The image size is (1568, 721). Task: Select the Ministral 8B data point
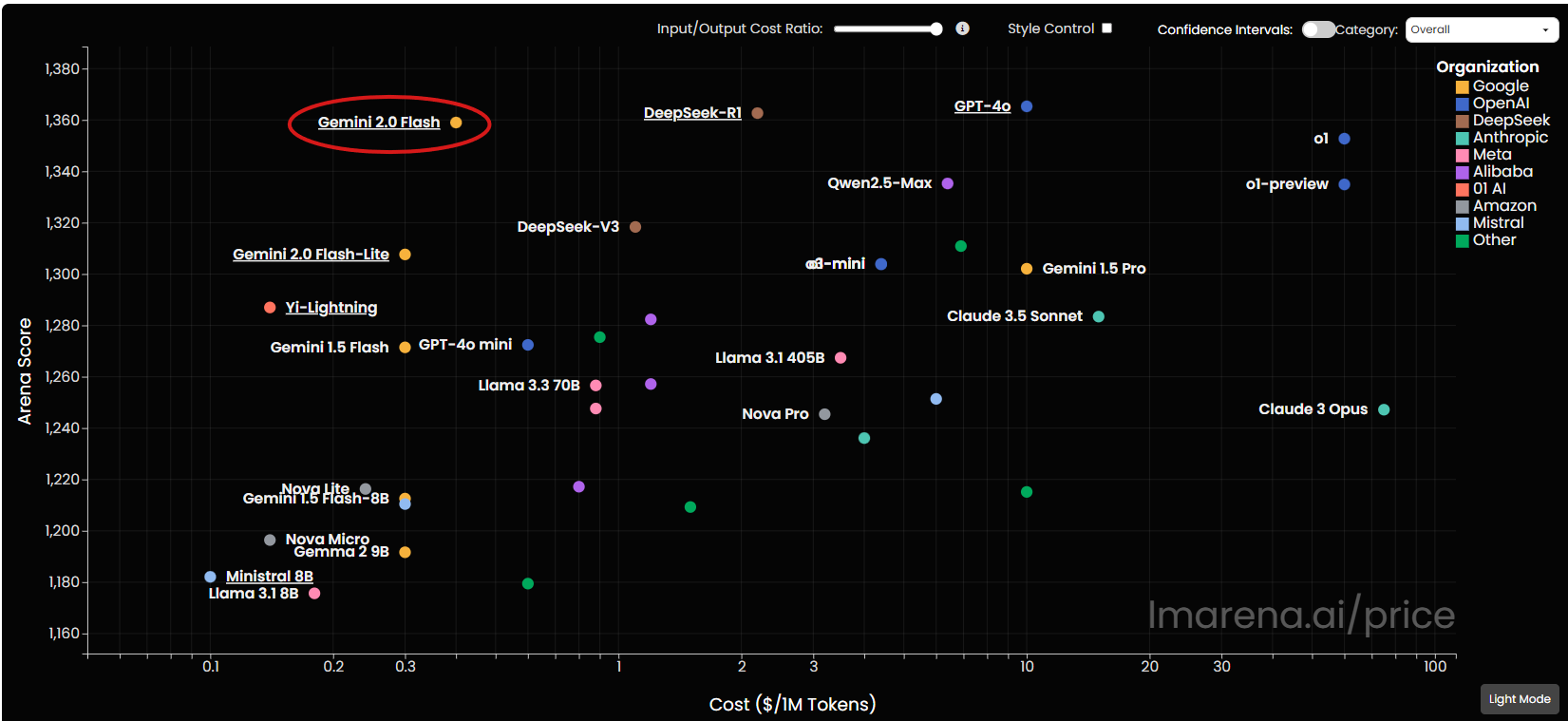[x=210, y=577]
